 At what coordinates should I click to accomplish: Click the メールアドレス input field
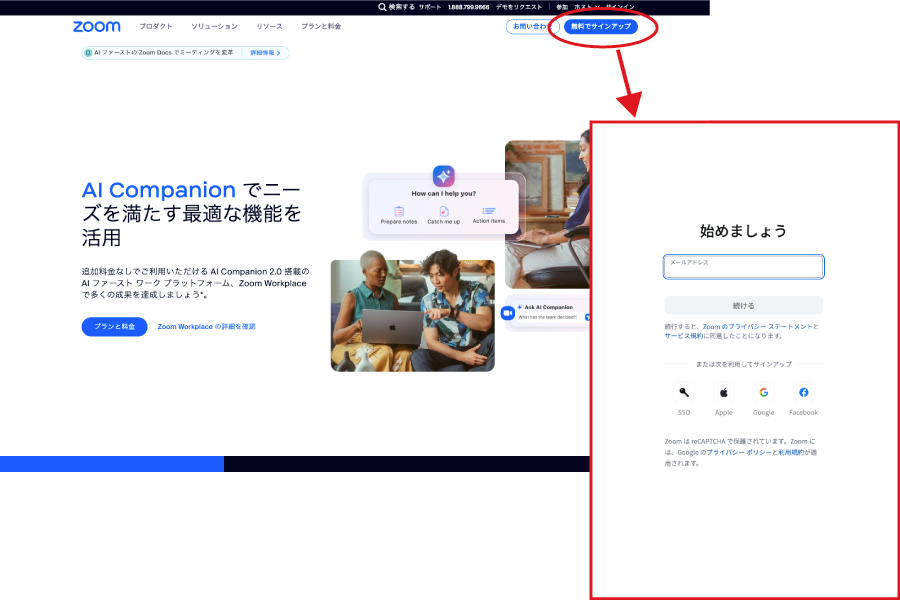pos(743,267)
